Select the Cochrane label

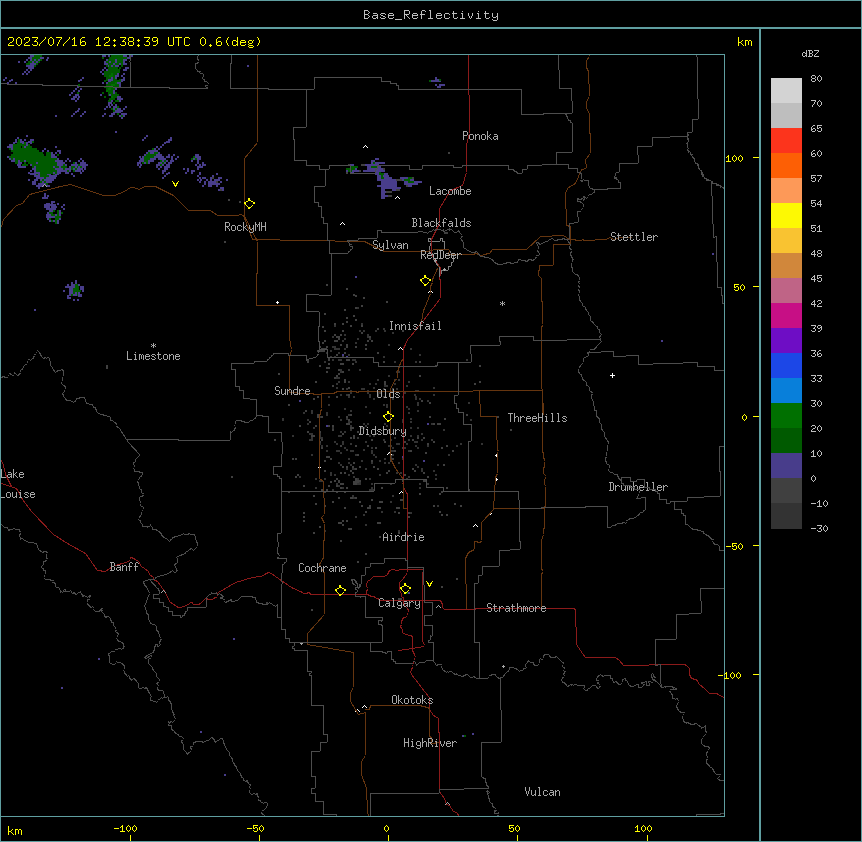[x=322, y=568]
